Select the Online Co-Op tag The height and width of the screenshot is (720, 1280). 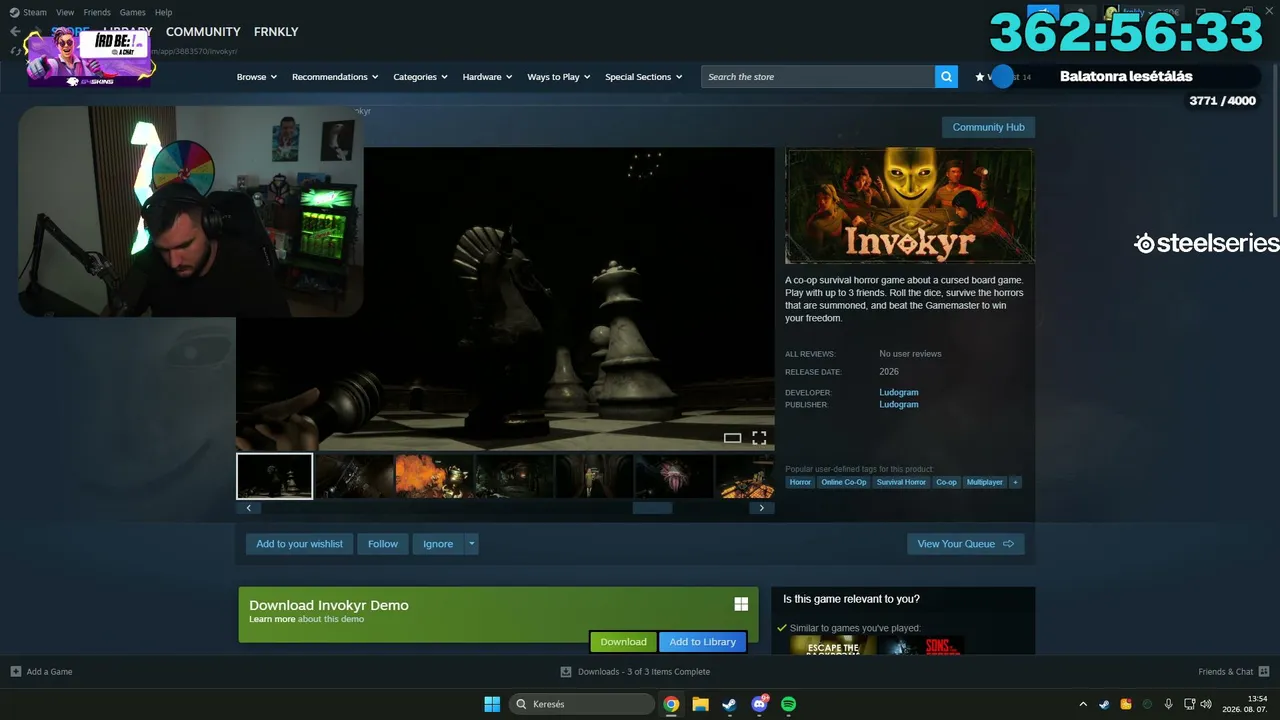coord(844,482)
